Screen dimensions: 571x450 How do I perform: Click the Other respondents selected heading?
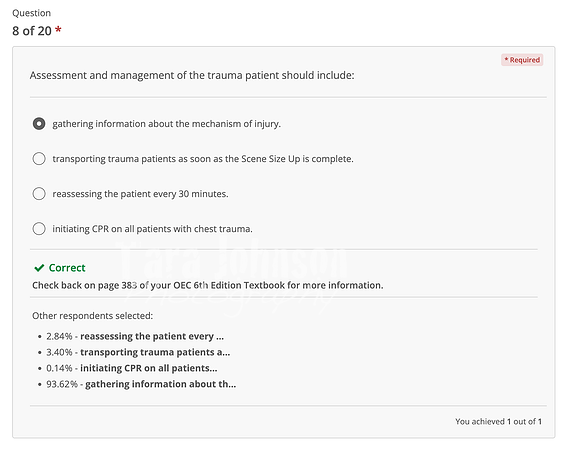pyautogui.click(x=92, y=316)
